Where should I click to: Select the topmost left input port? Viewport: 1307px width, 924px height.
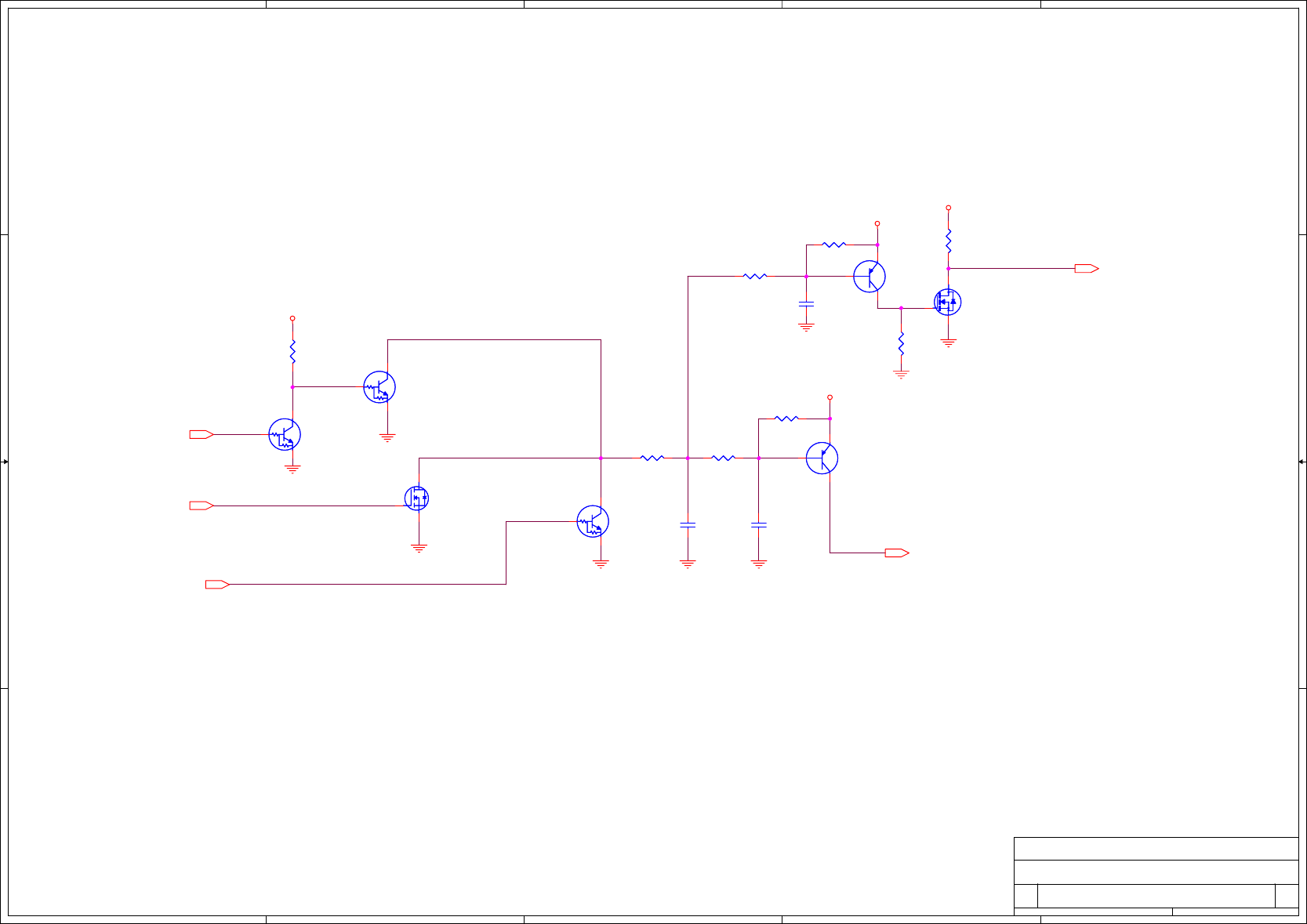[x=201, y=434]
